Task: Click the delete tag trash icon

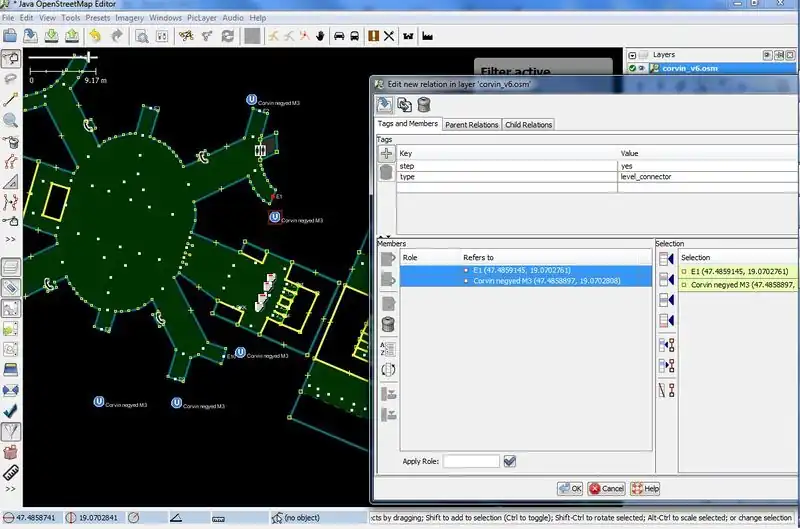Action: [385, 174]
